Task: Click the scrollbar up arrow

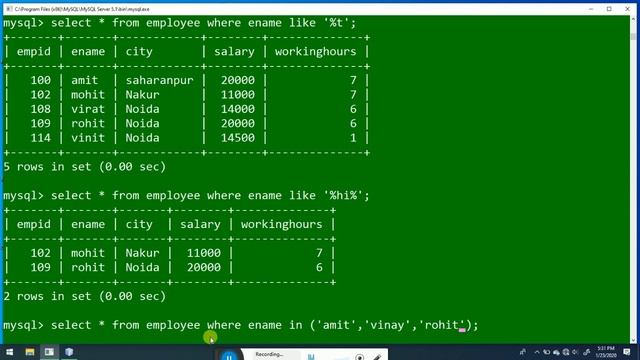Action: (633, 19)
